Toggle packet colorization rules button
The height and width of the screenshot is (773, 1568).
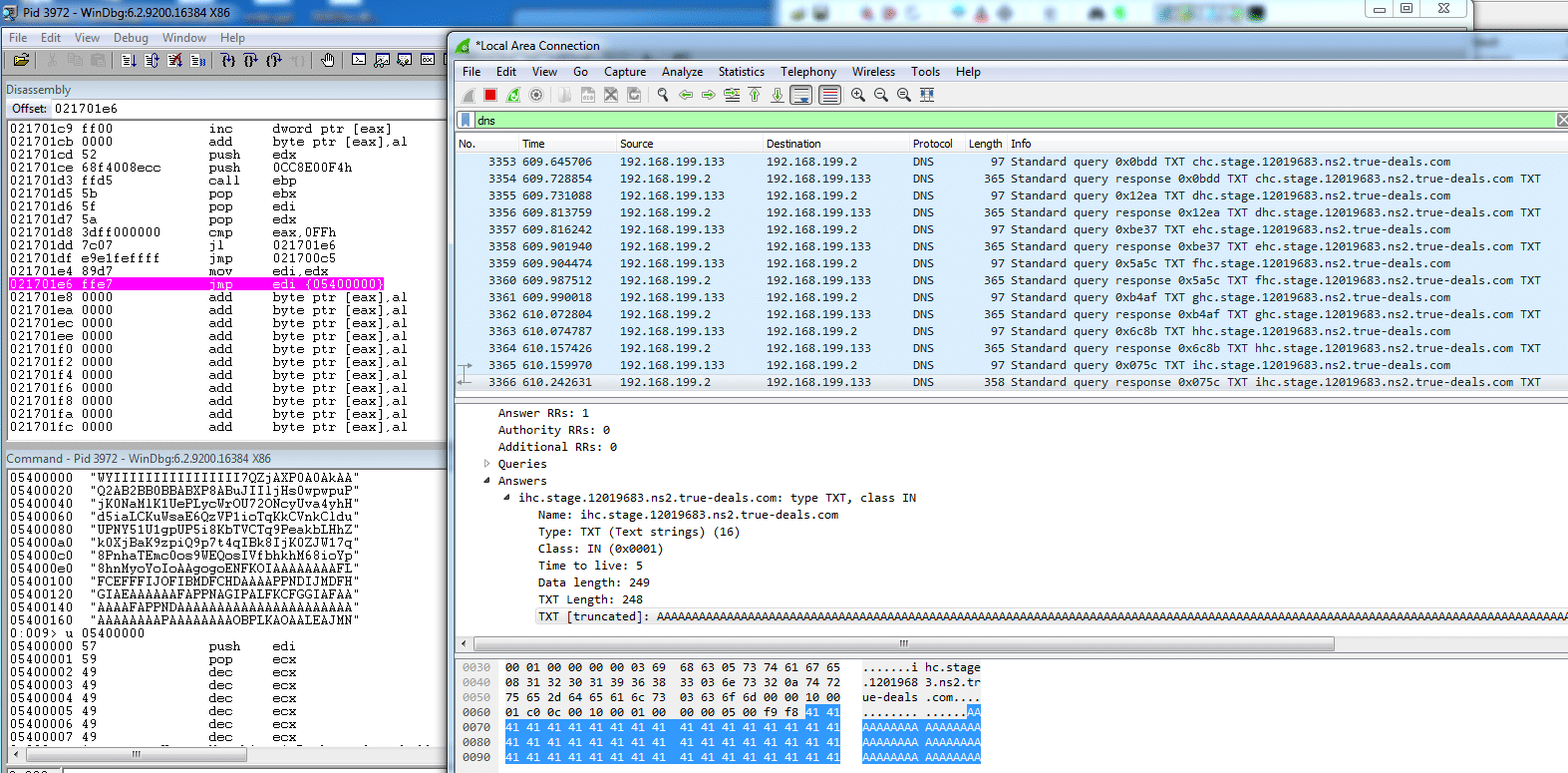pyautogui.click(x=829, y=95)
